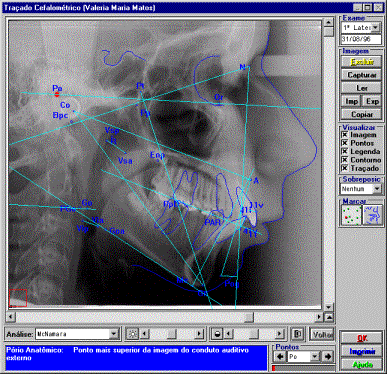The image size is (387, 374).
Task: Click the exam date input field
Action: (361, 39)
